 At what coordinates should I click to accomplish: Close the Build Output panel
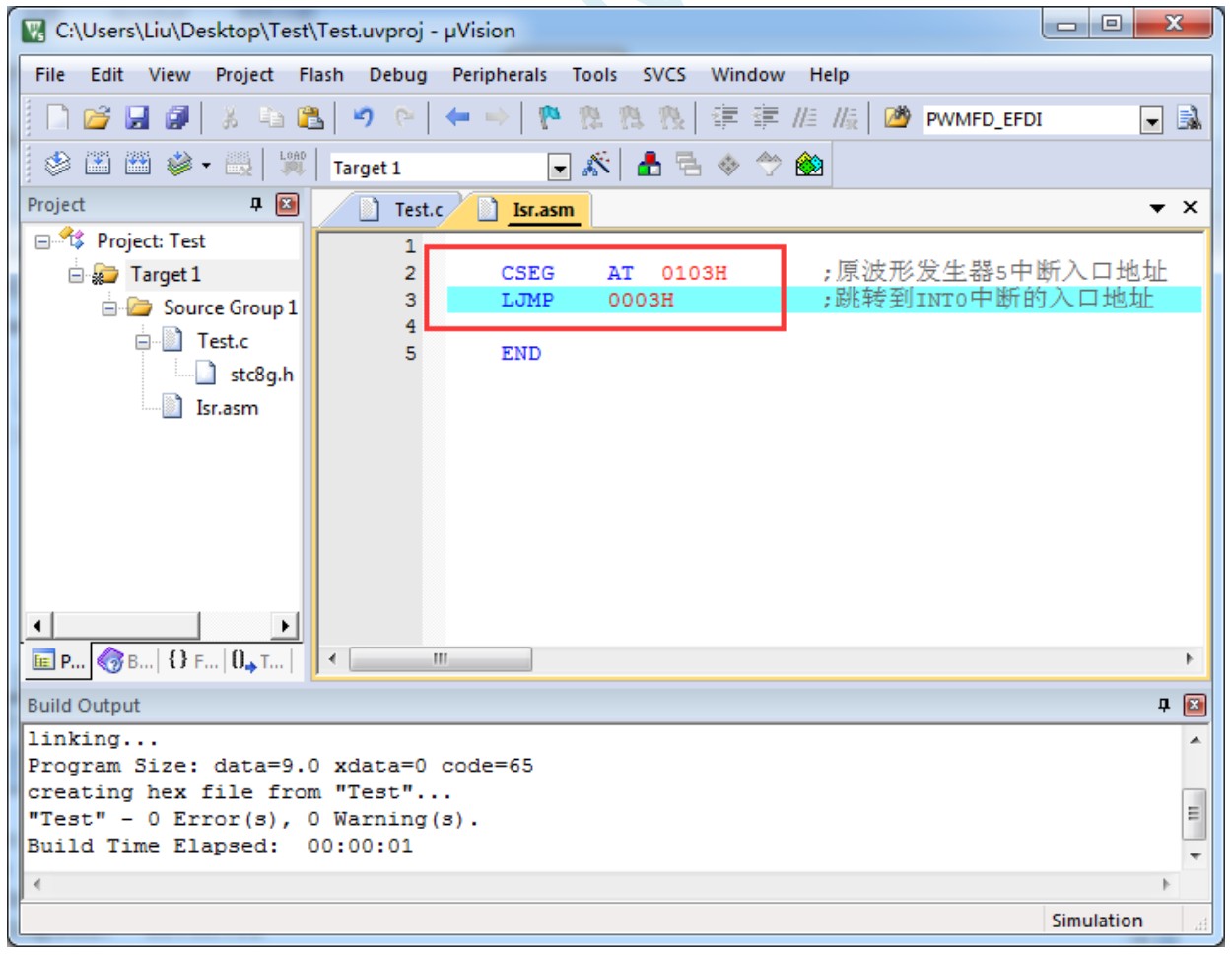coord(1195,705)
